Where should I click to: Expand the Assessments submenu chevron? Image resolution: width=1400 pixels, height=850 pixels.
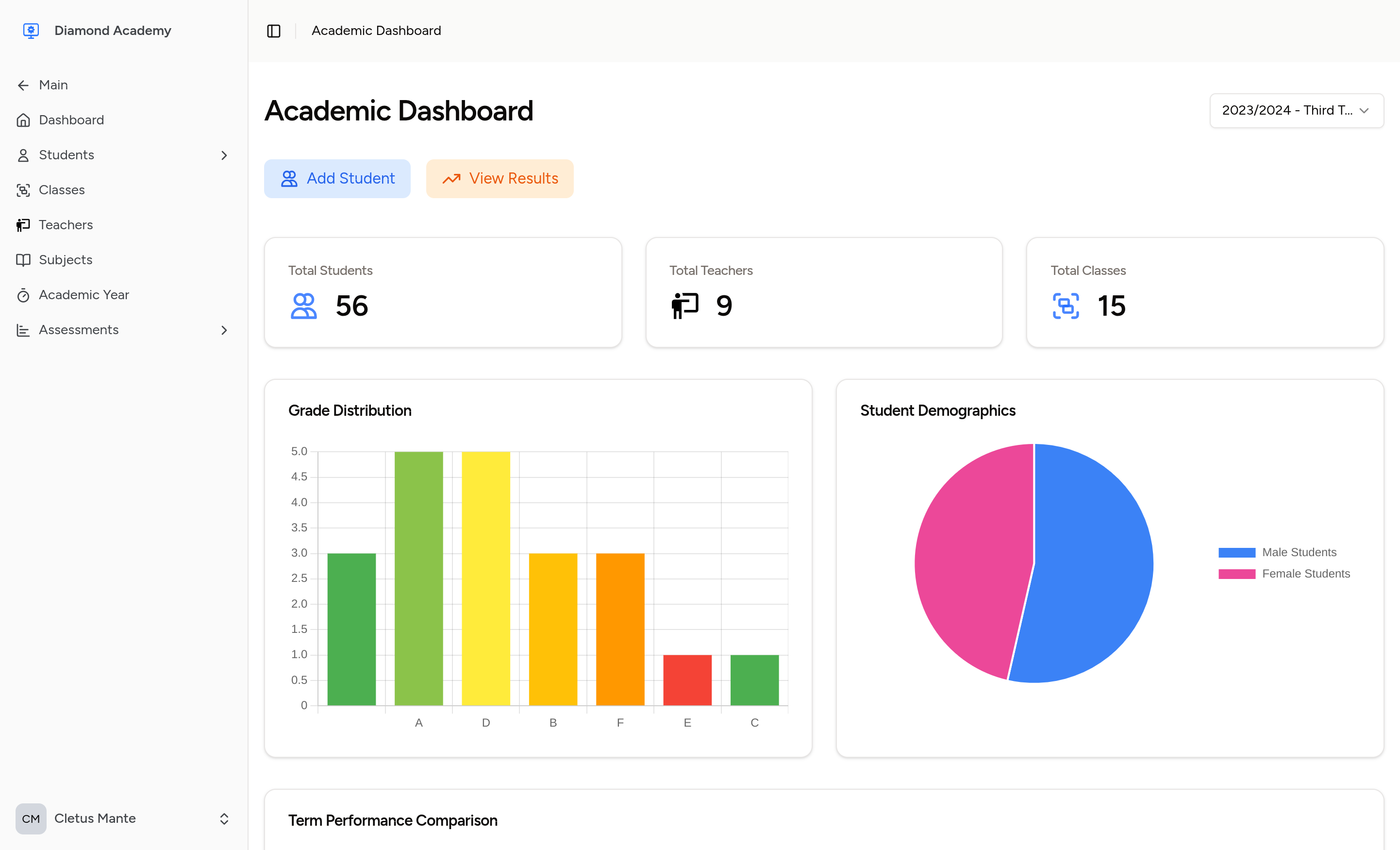[224, 330]
